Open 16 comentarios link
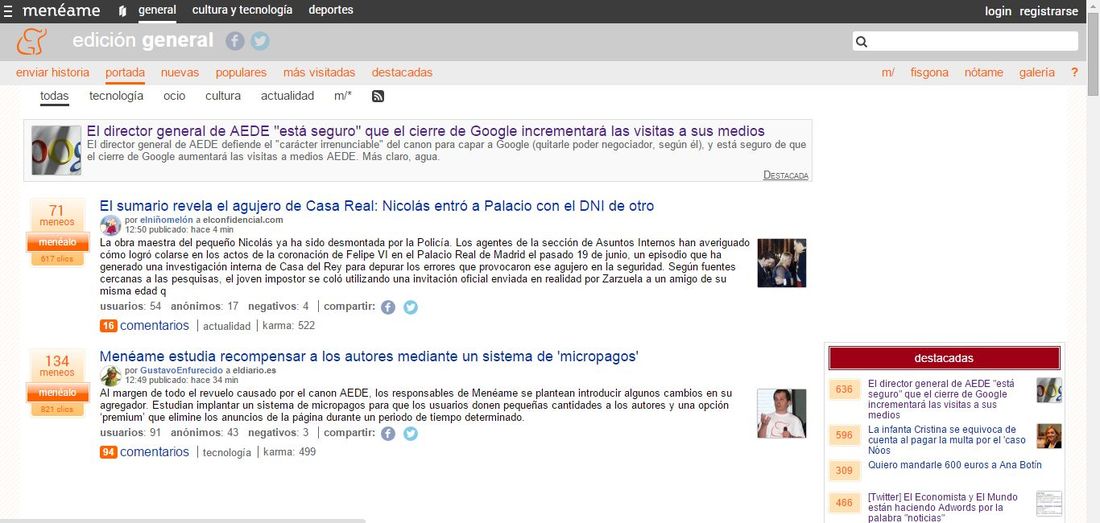The image size is (1100, 523). [145, 326]
